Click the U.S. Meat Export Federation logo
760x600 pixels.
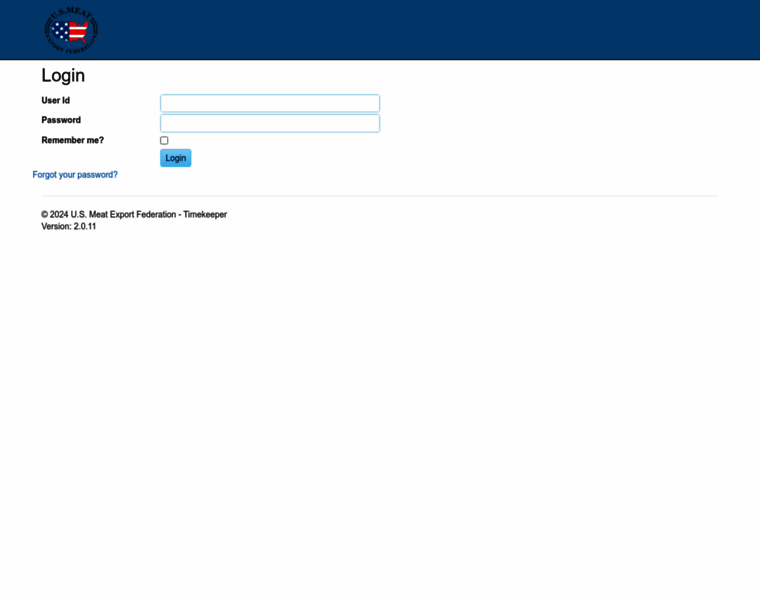(71, 30)
